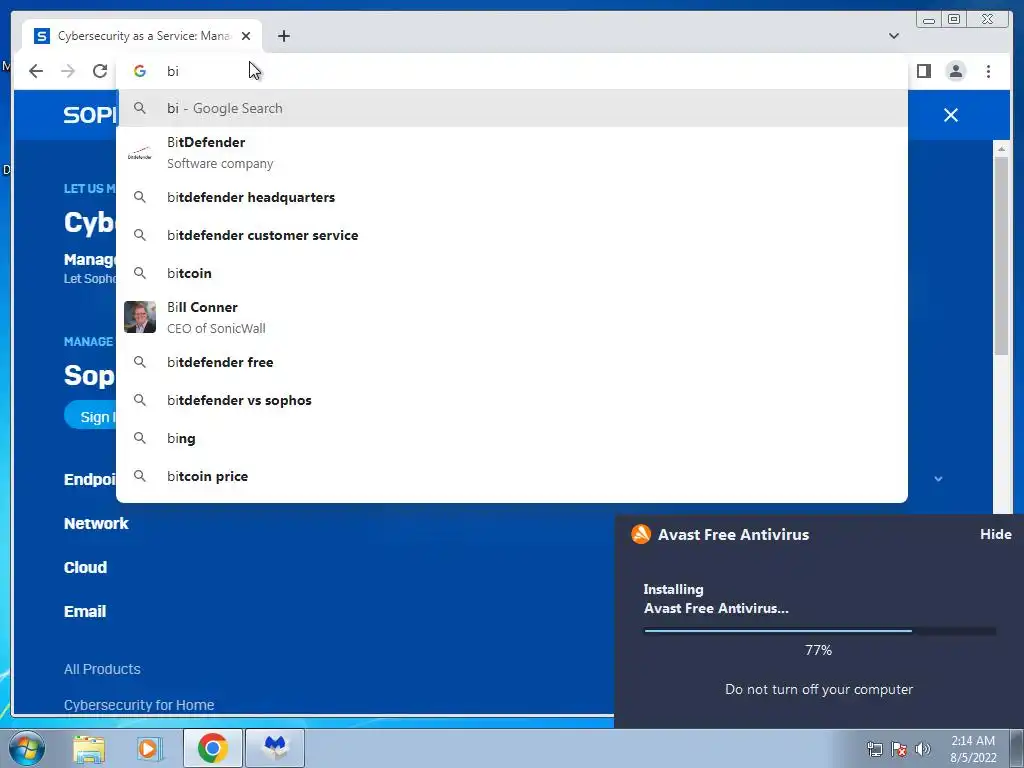This screenshot has height=768, width=1024.
Task: Select 'bitdefender free' suggestion
Action: click(x=512, y=362)
